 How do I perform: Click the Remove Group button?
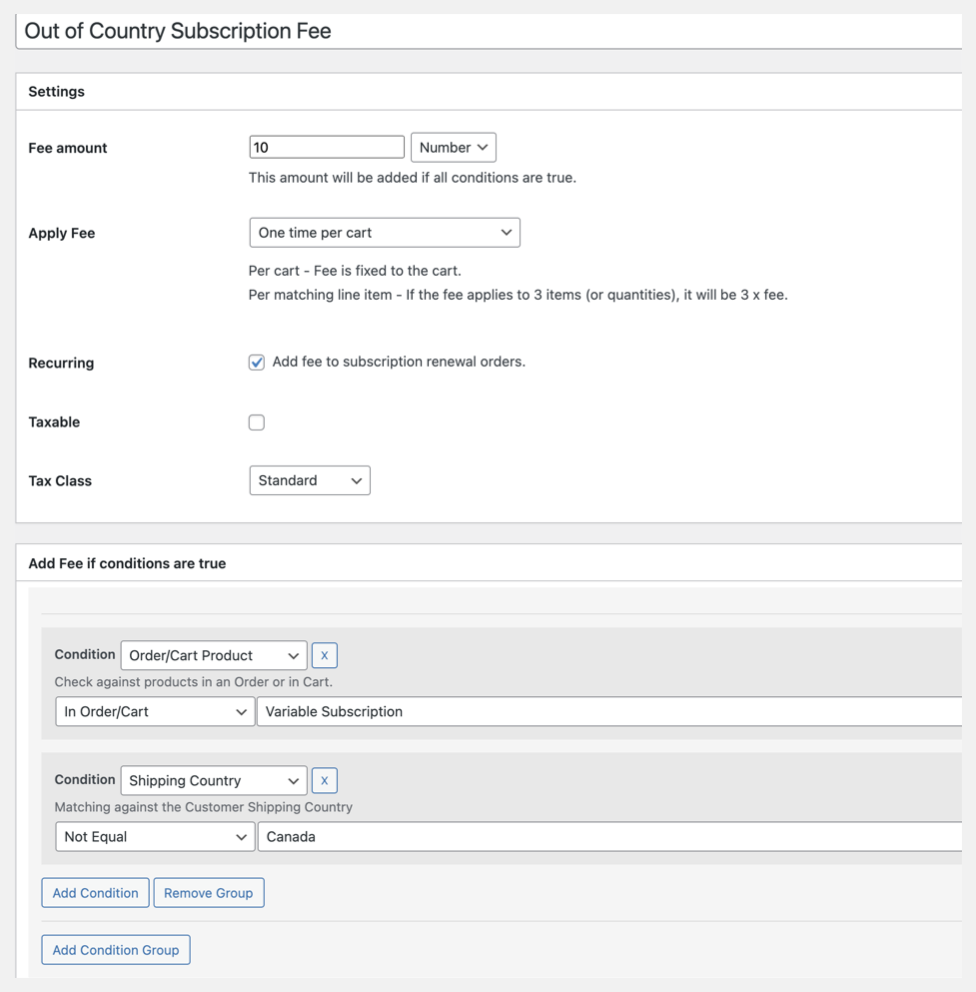(208, 893)
